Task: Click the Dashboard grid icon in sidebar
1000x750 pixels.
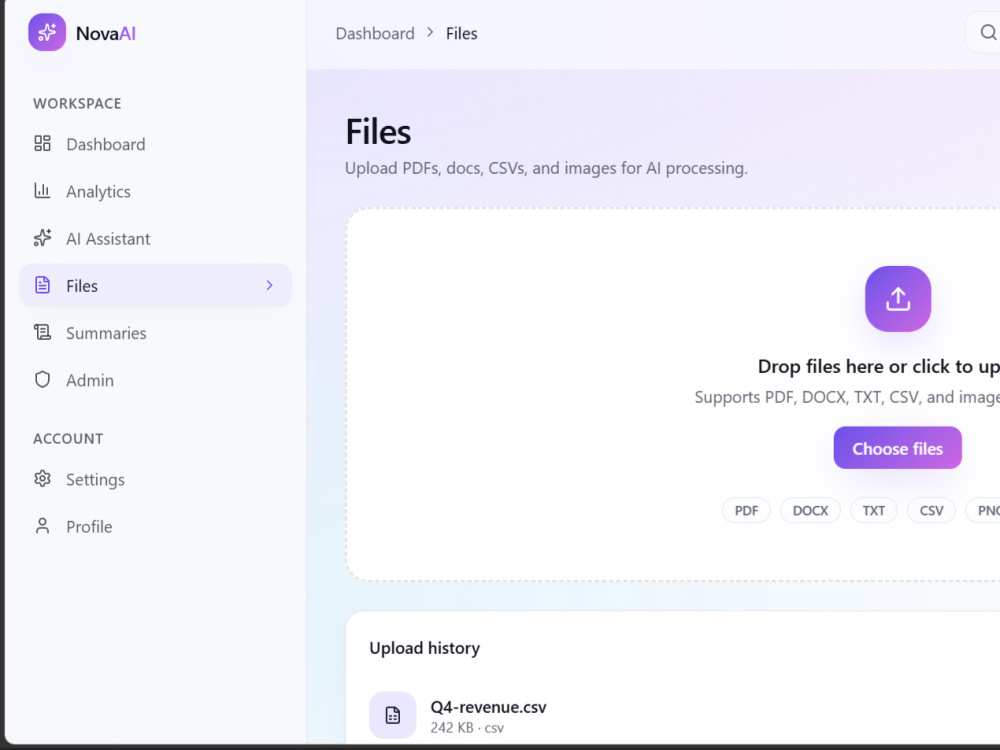Action: [42, 143]
